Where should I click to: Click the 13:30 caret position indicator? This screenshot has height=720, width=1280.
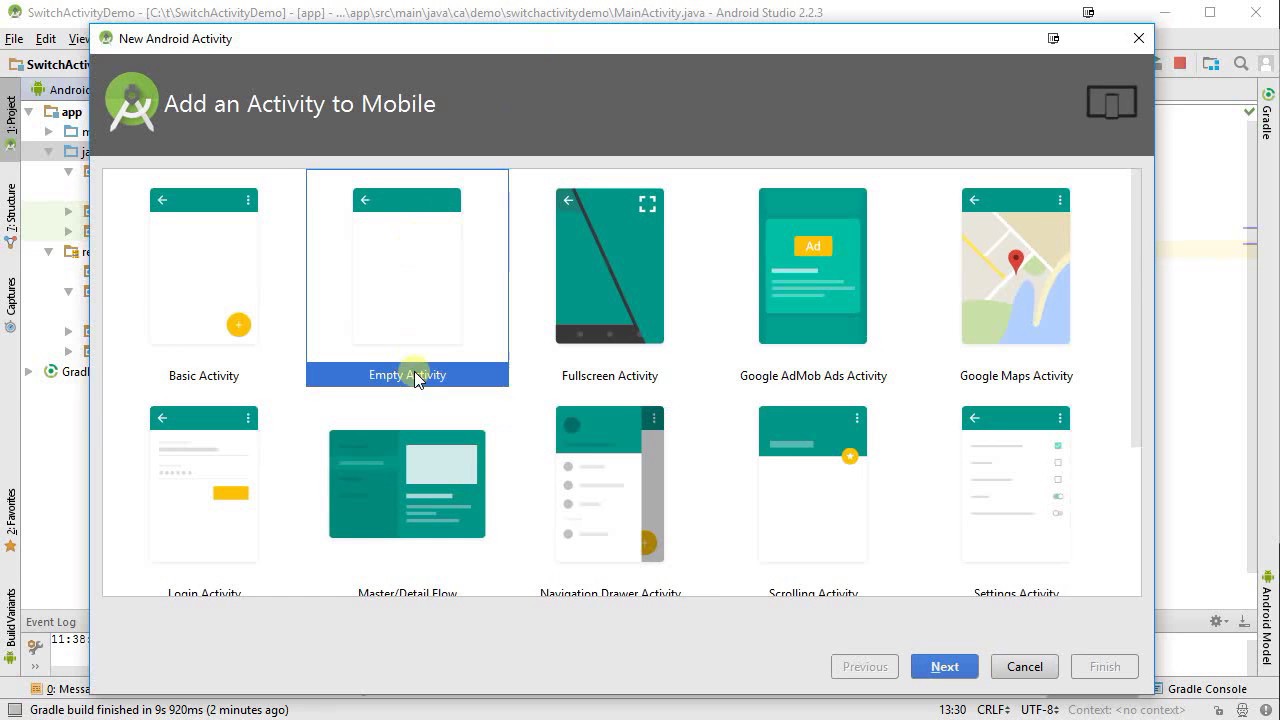[952, 710]
